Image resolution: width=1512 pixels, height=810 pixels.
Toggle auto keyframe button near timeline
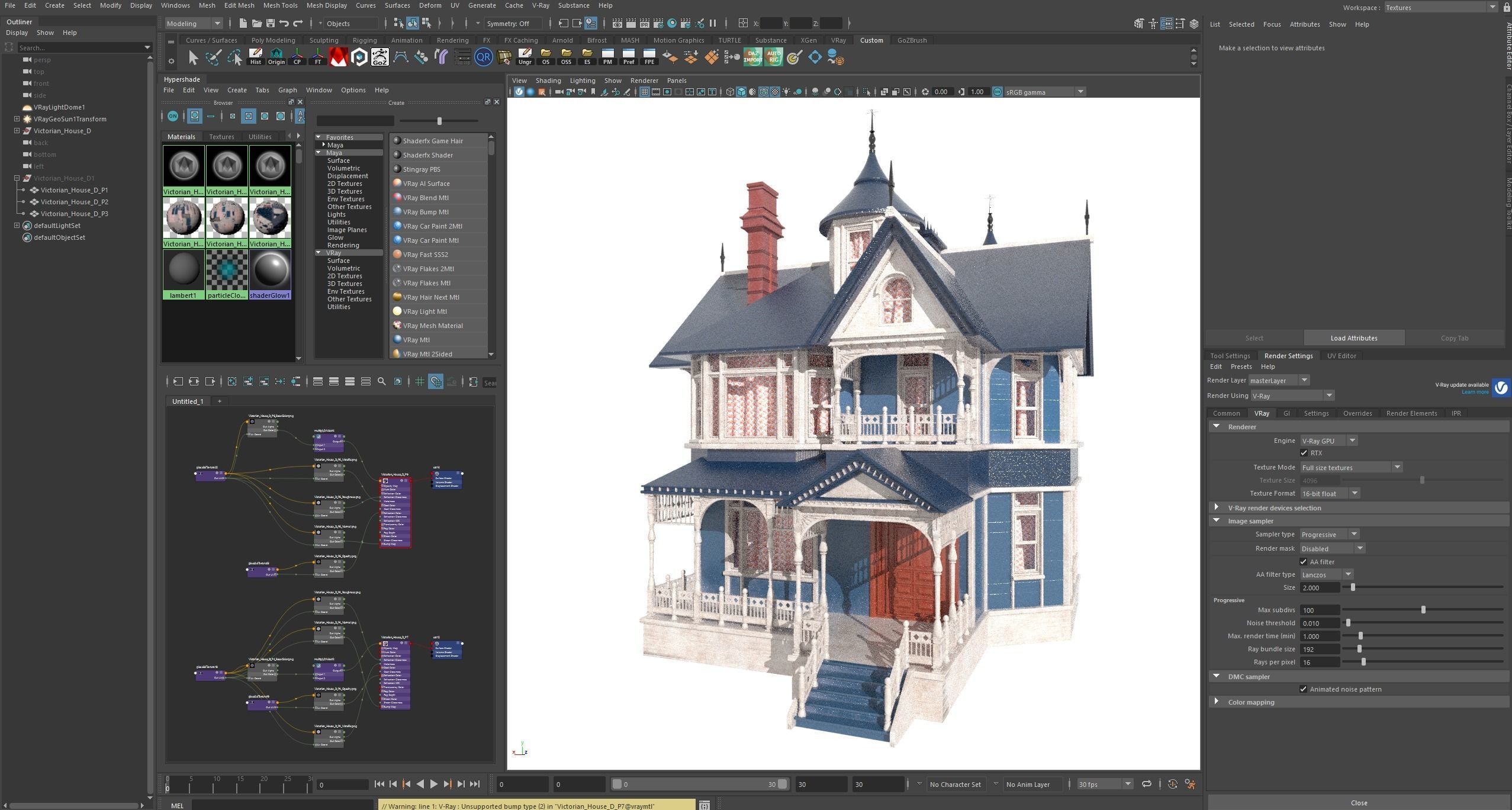tap(1172, 784)
